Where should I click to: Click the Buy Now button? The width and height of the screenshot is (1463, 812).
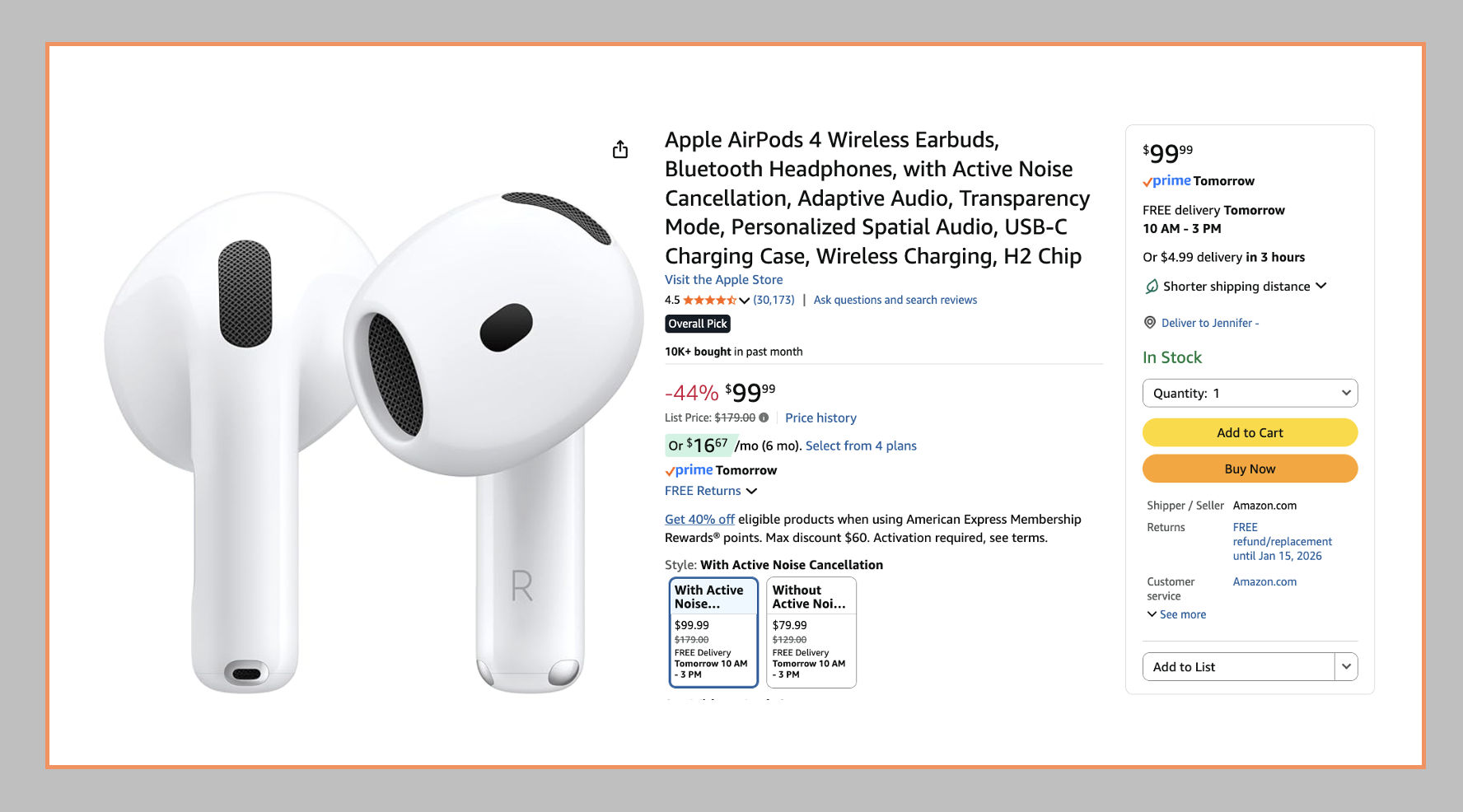coord(1250,469)
